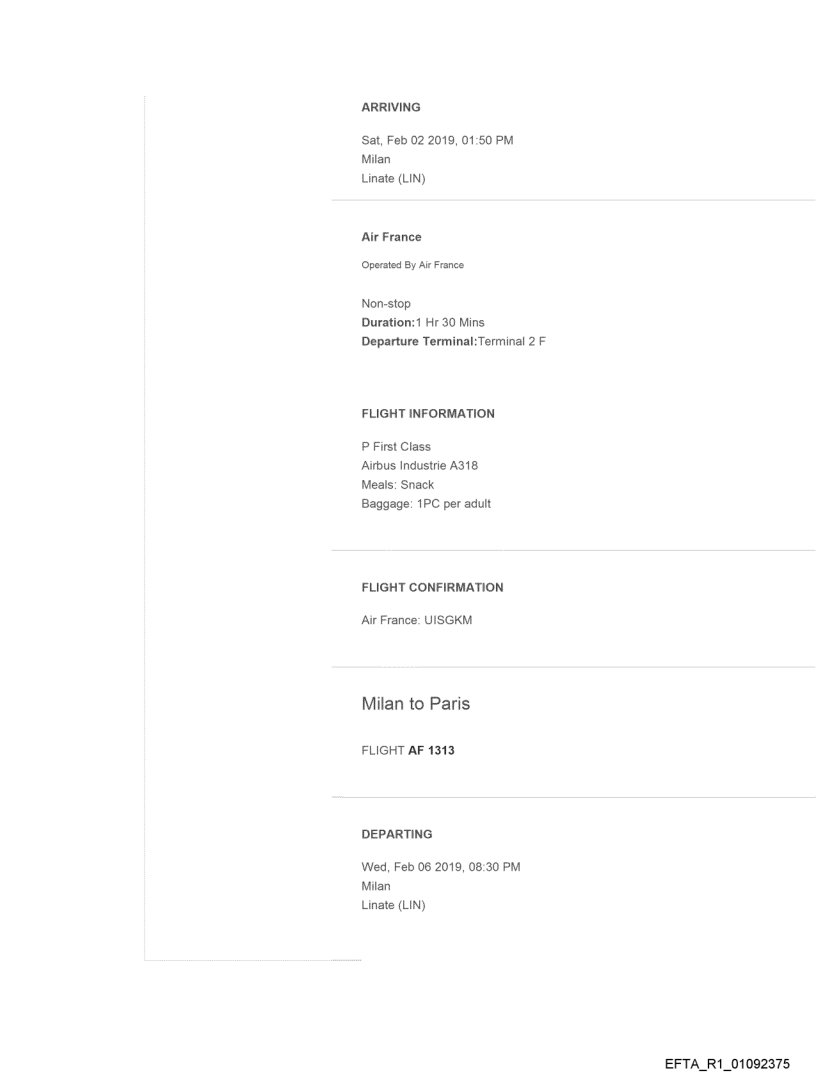Select the Meals: Snack line

pyautogui.click(x=397, y=484)
